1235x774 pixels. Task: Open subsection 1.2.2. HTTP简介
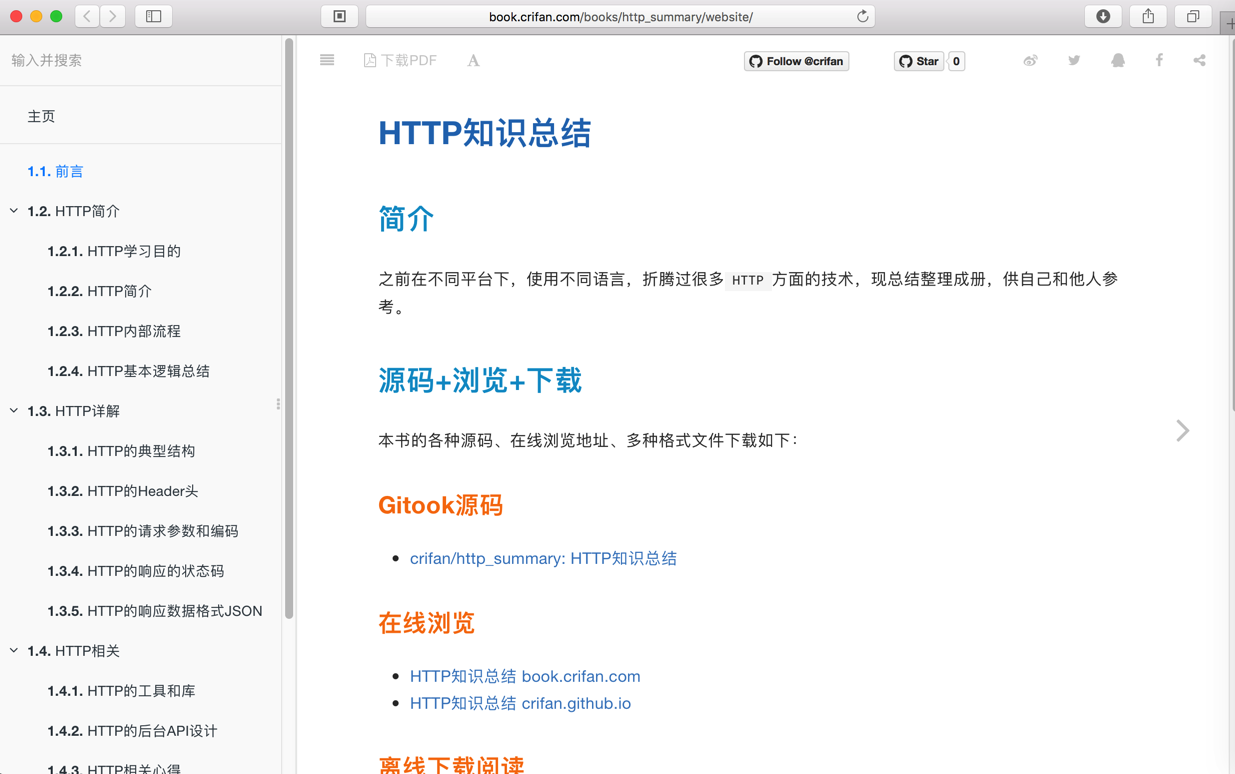[99, 291]
